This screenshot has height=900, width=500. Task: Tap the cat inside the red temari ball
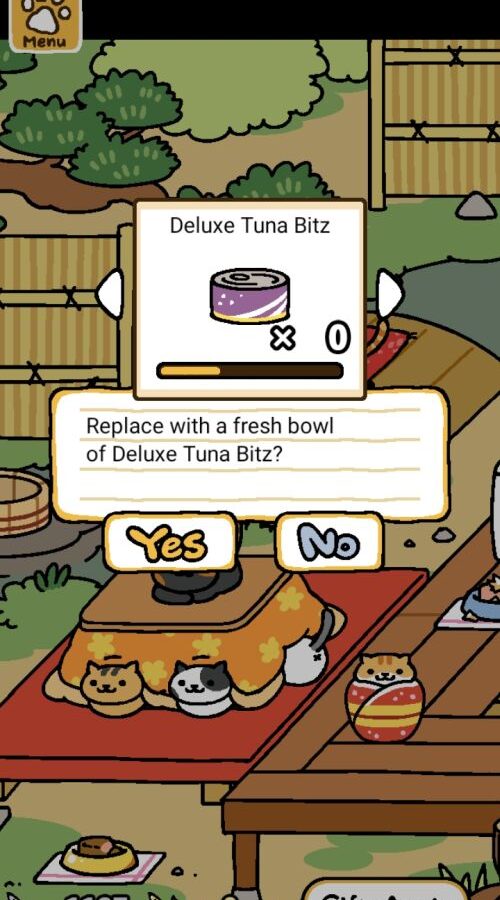(x=385, y=697)
